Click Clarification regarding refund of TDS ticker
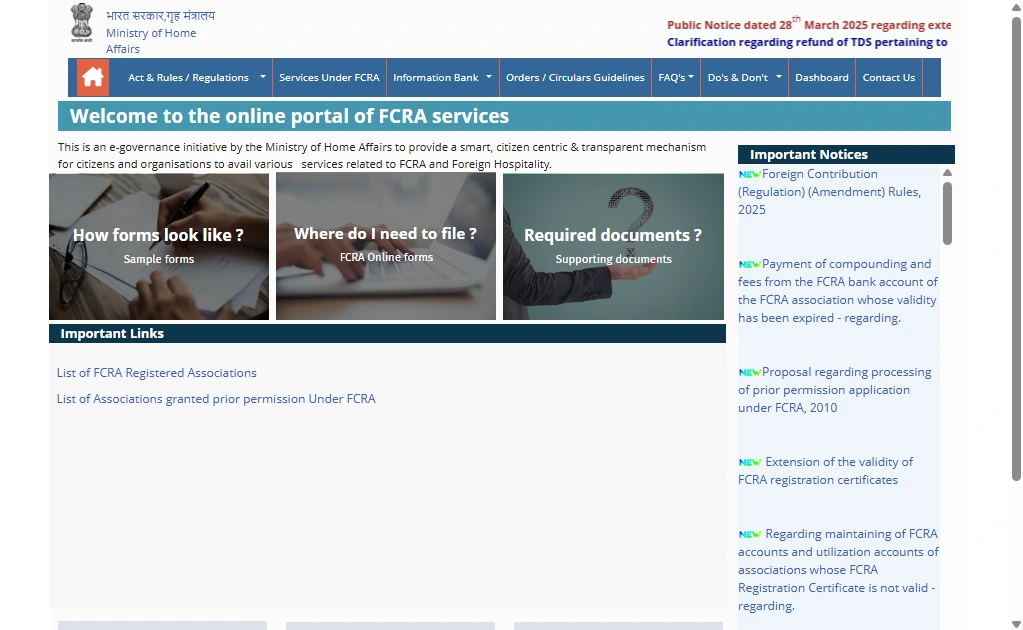1023x630 pixels. (x=807, y=42)
